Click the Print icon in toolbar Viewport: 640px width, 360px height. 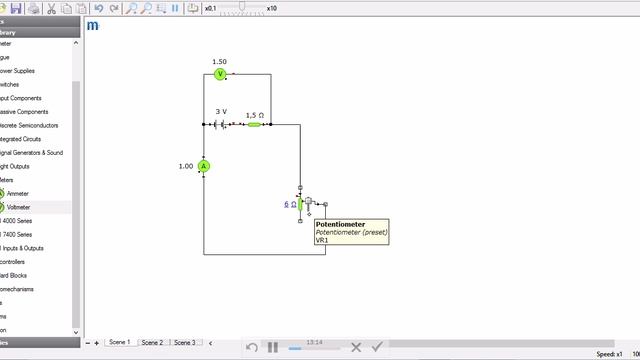34,8
